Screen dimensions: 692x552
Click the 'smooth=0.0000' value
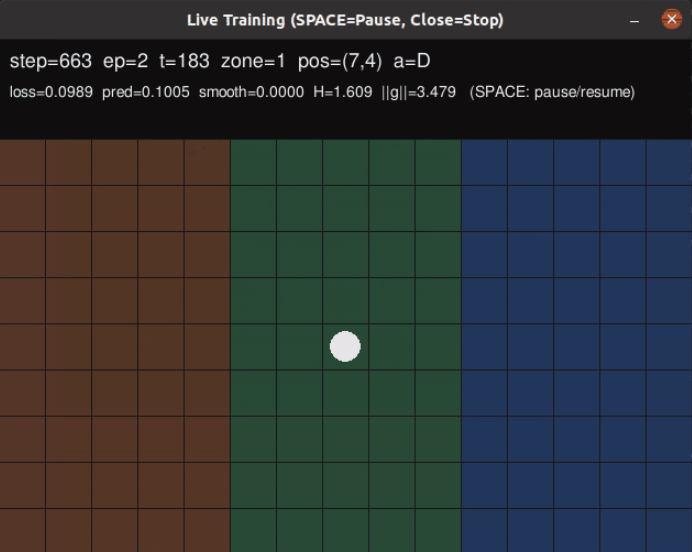[251, 92]
